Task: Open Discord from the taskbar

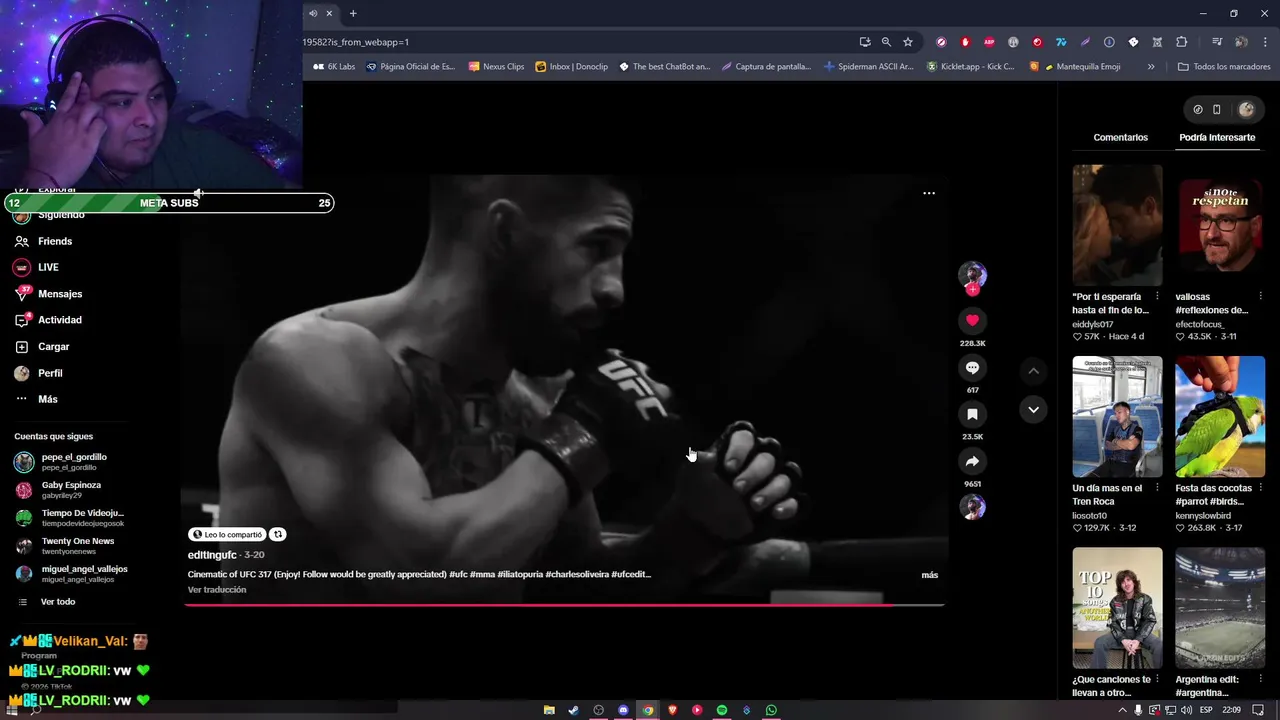Action: click(623, 710)
